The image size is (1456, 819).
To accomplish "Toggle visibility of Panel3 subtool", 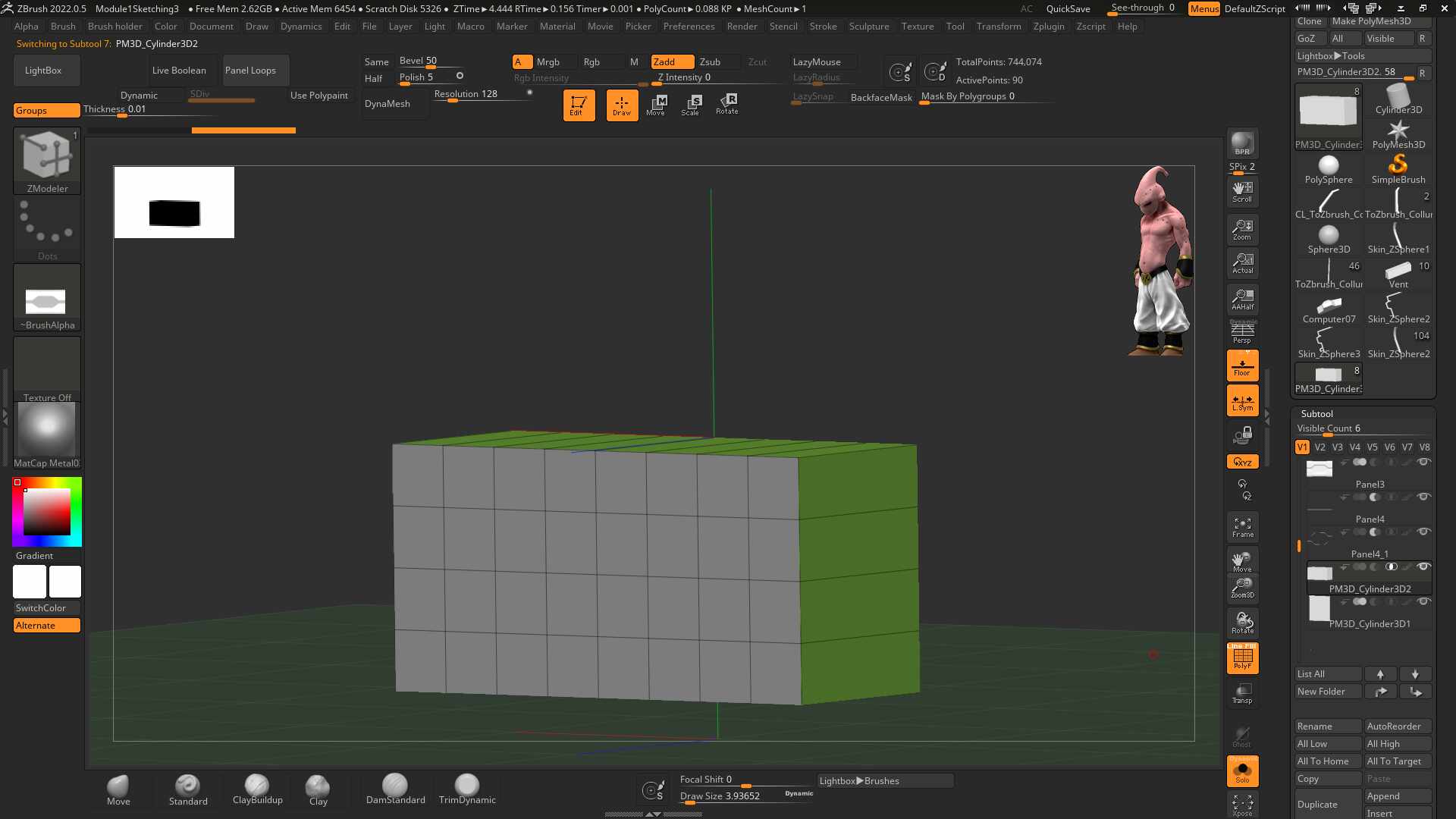I will (x=1424, y=462).
